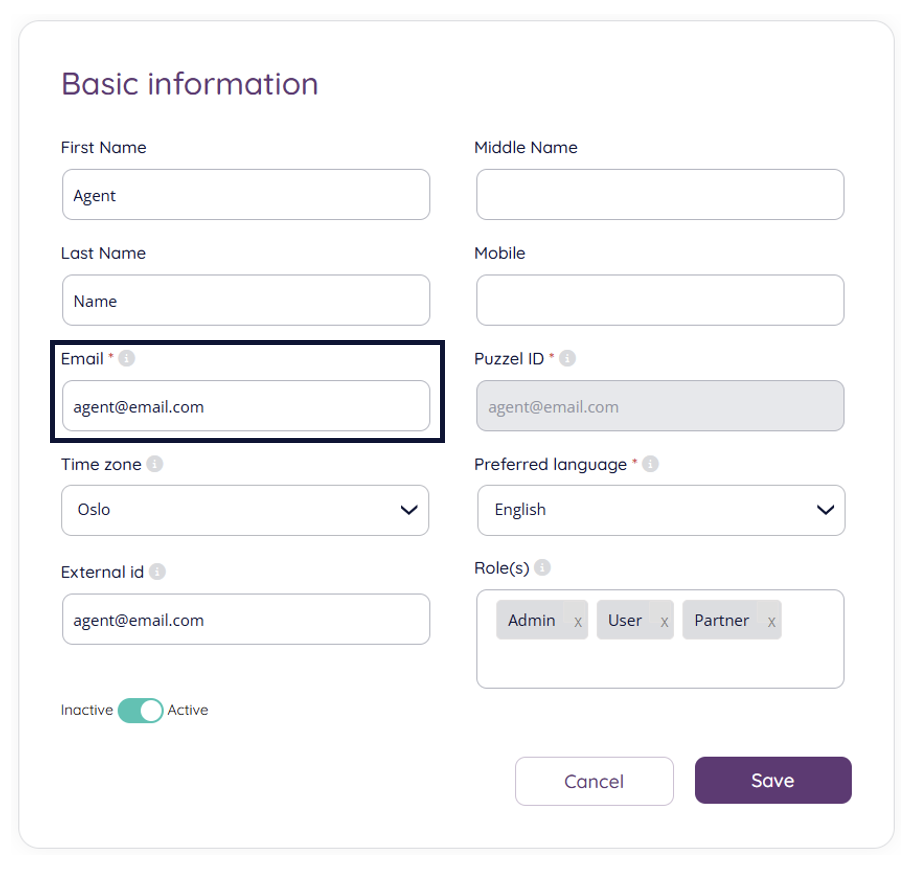Remove the Partner role tag
The image size is (922, 888).
[x=771, y=621]
